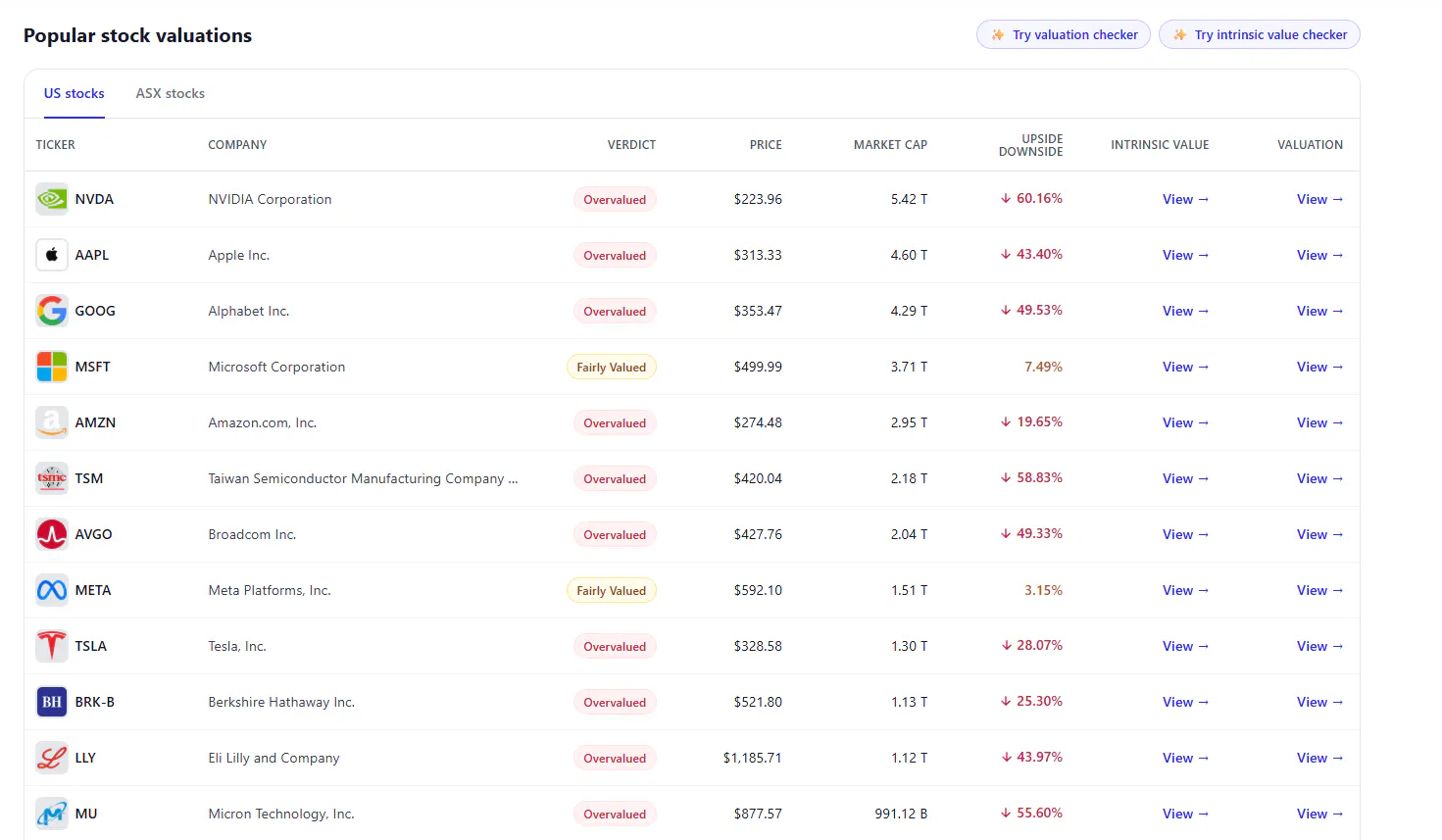The width and height of the screenshot is (1442, 840).
Task: Switch to the US stocks tab
Action: tap(75, 93)
